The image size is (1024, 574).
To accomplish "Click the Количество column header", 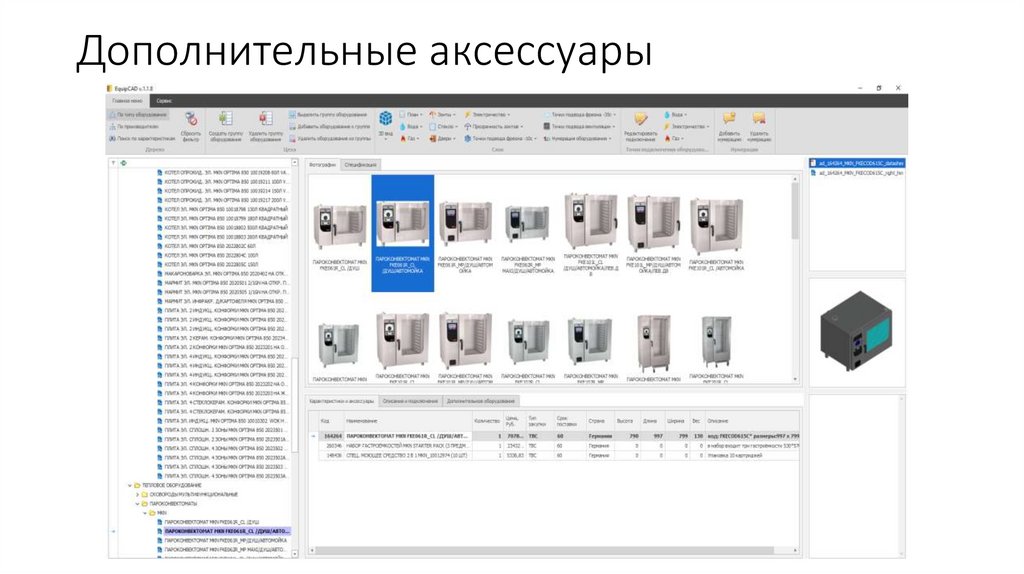I will [488, 421].
